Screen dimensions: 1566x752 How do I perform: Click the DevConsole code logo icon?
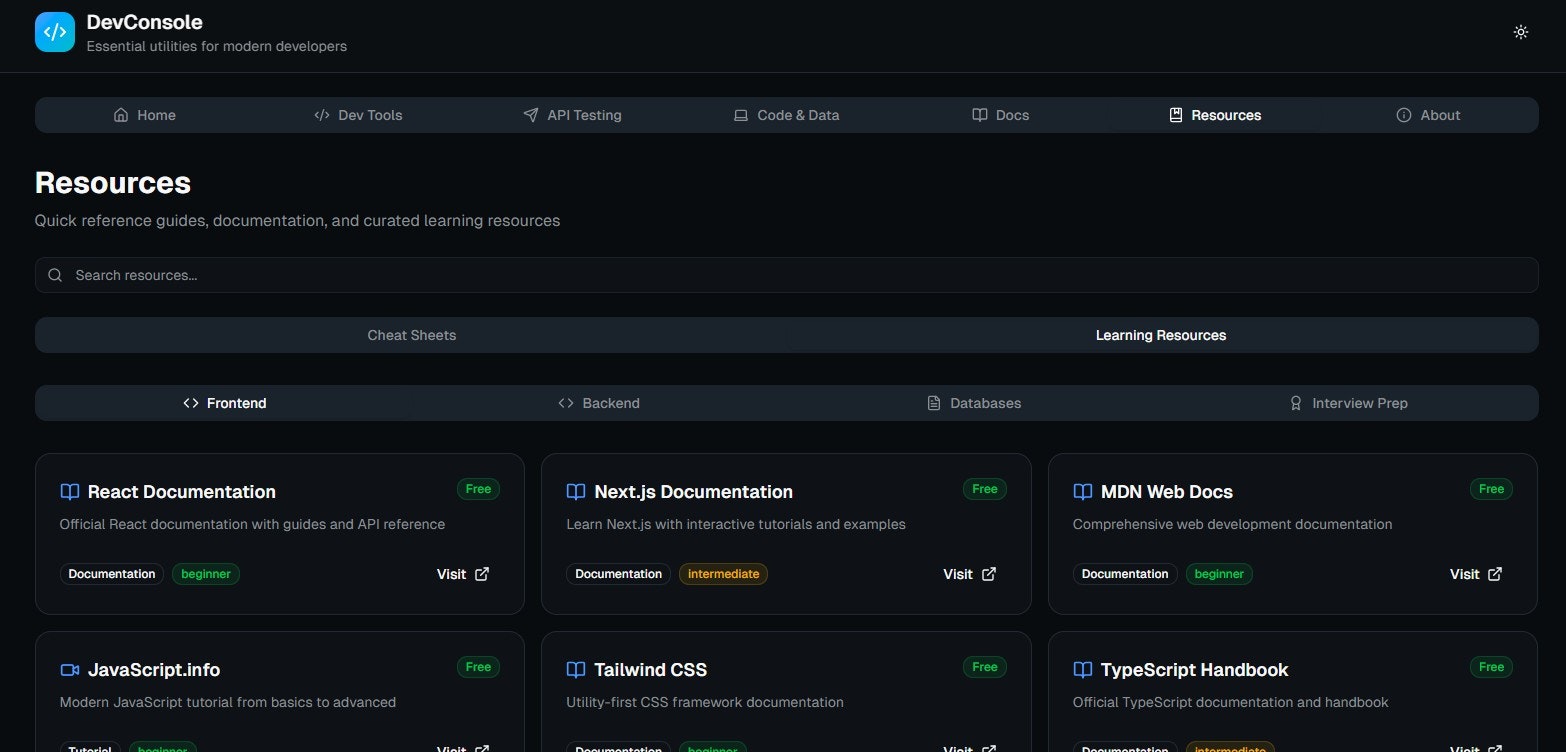click(55, 31)
